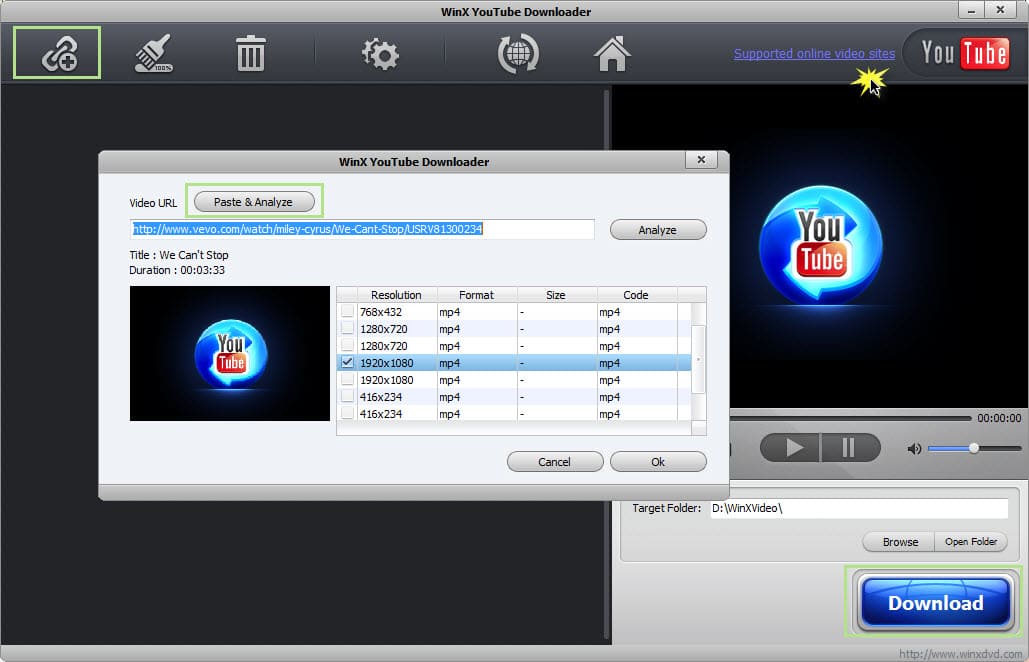Click the Delete trash can icon
The width and height of the screenshot is (1029, 662).
(x=250, y=53)
